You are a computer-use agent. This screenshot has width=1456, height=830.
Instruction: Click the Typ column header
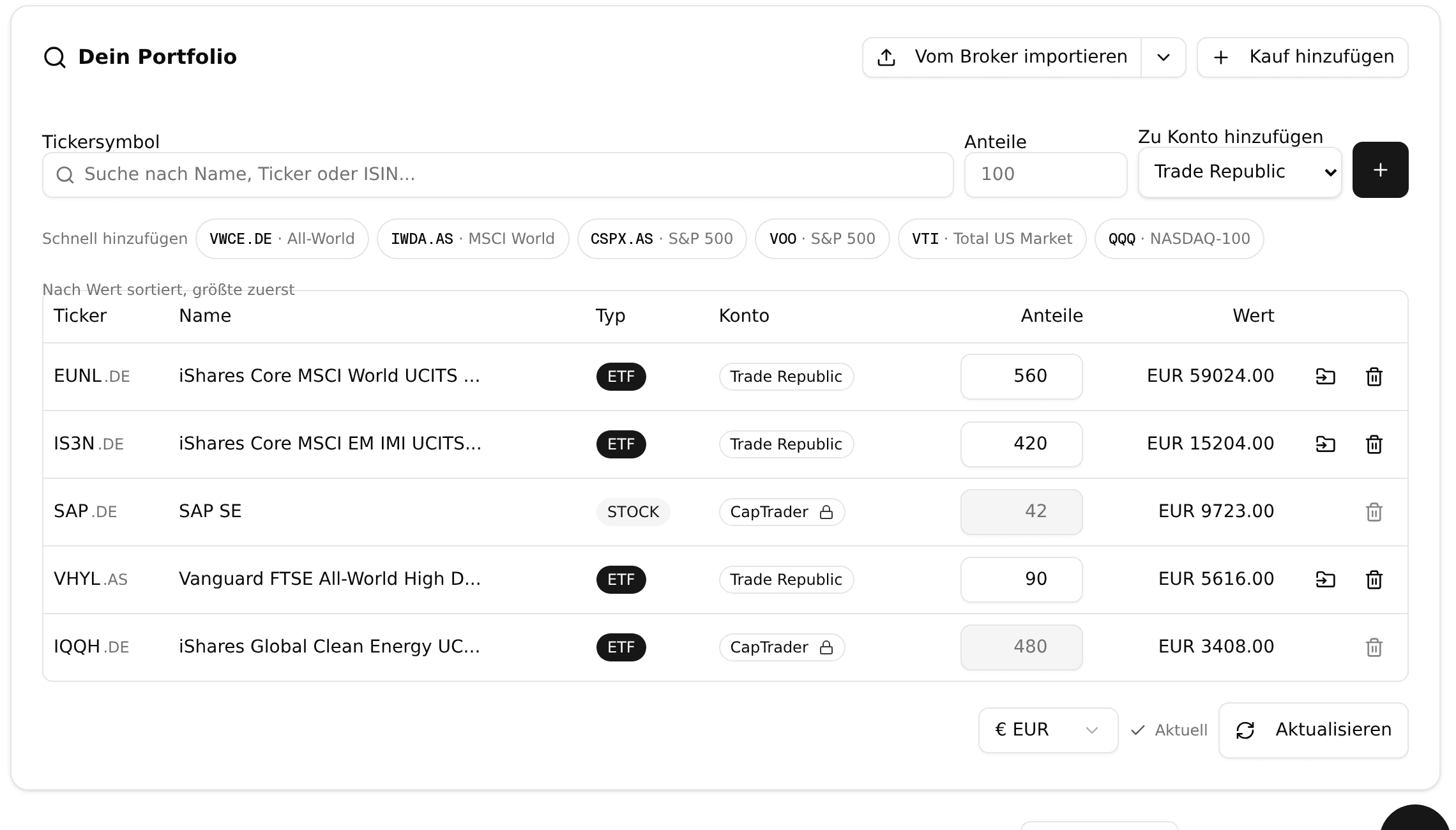click(610, 317)
